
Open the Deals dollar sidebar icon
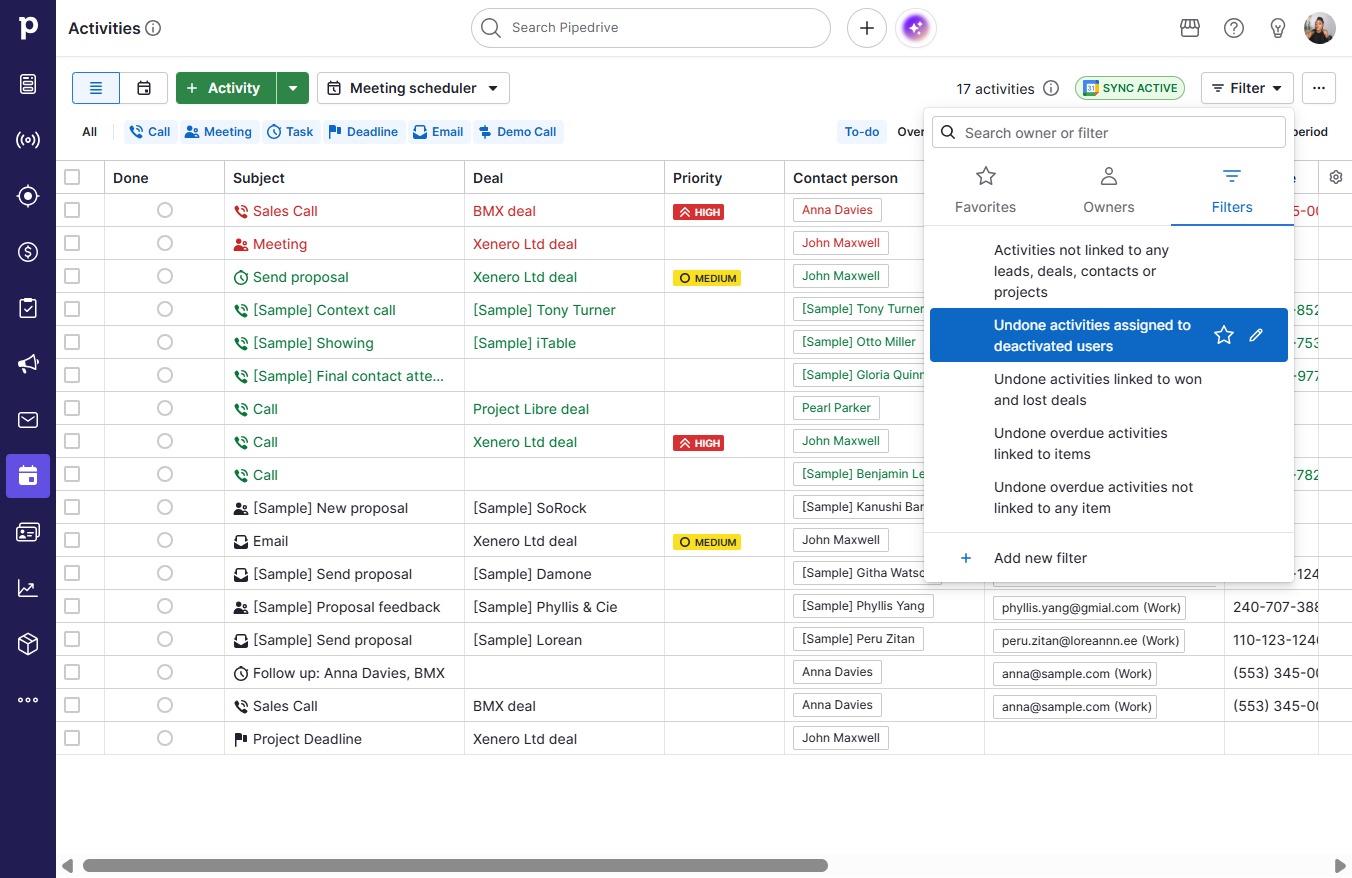[28, 252]
